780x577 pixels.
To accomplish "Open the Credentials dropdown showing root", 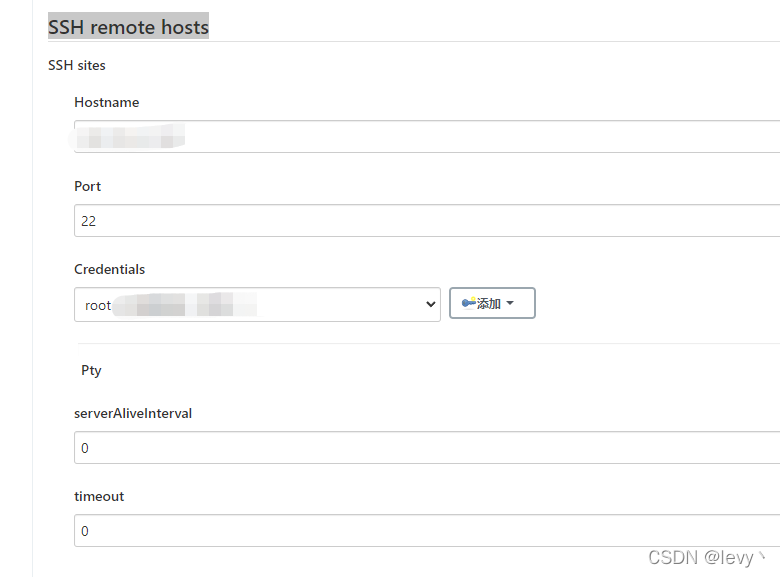I will 257,304.
